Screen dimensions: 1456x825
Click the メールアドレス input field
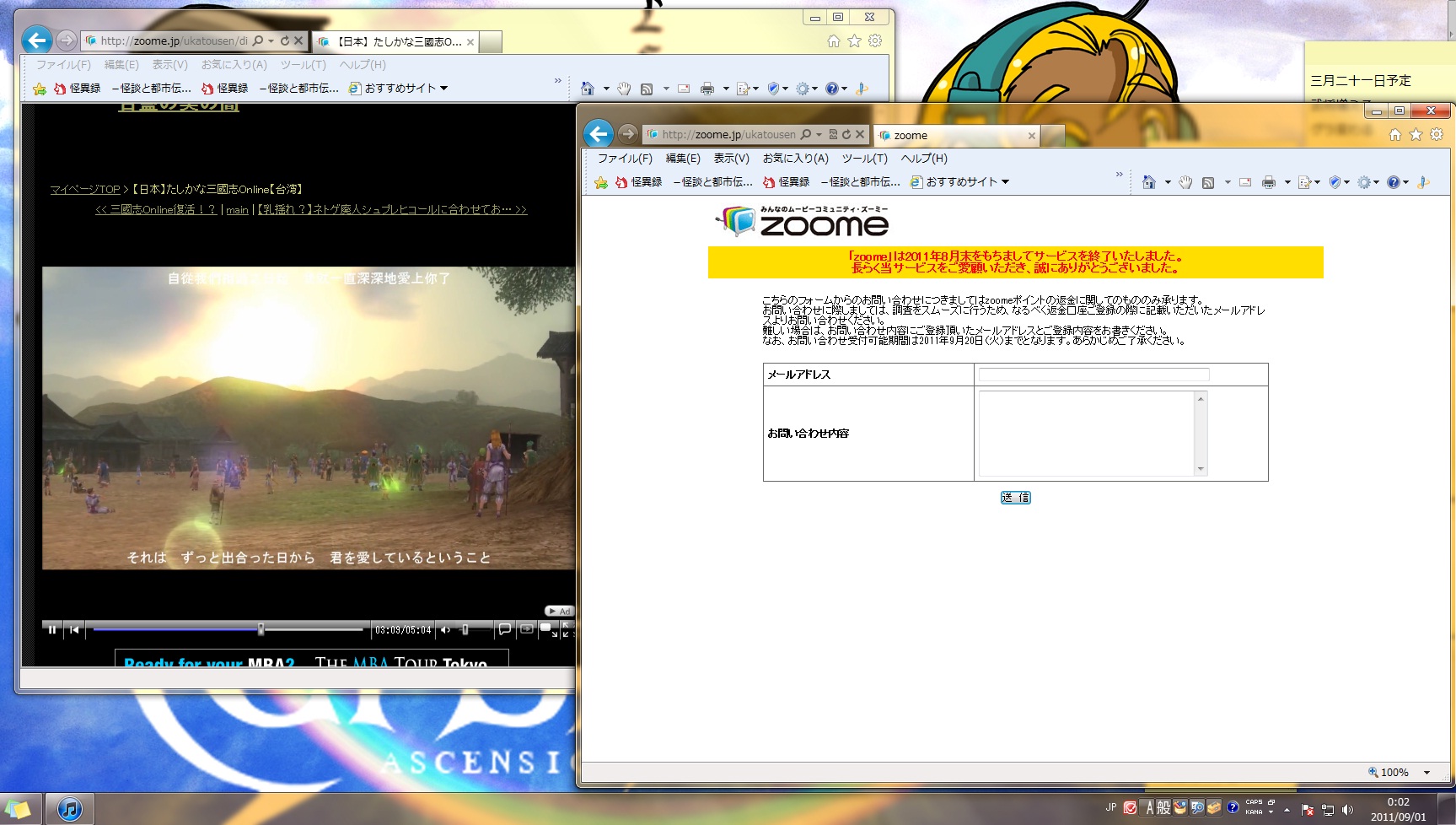1094,375
